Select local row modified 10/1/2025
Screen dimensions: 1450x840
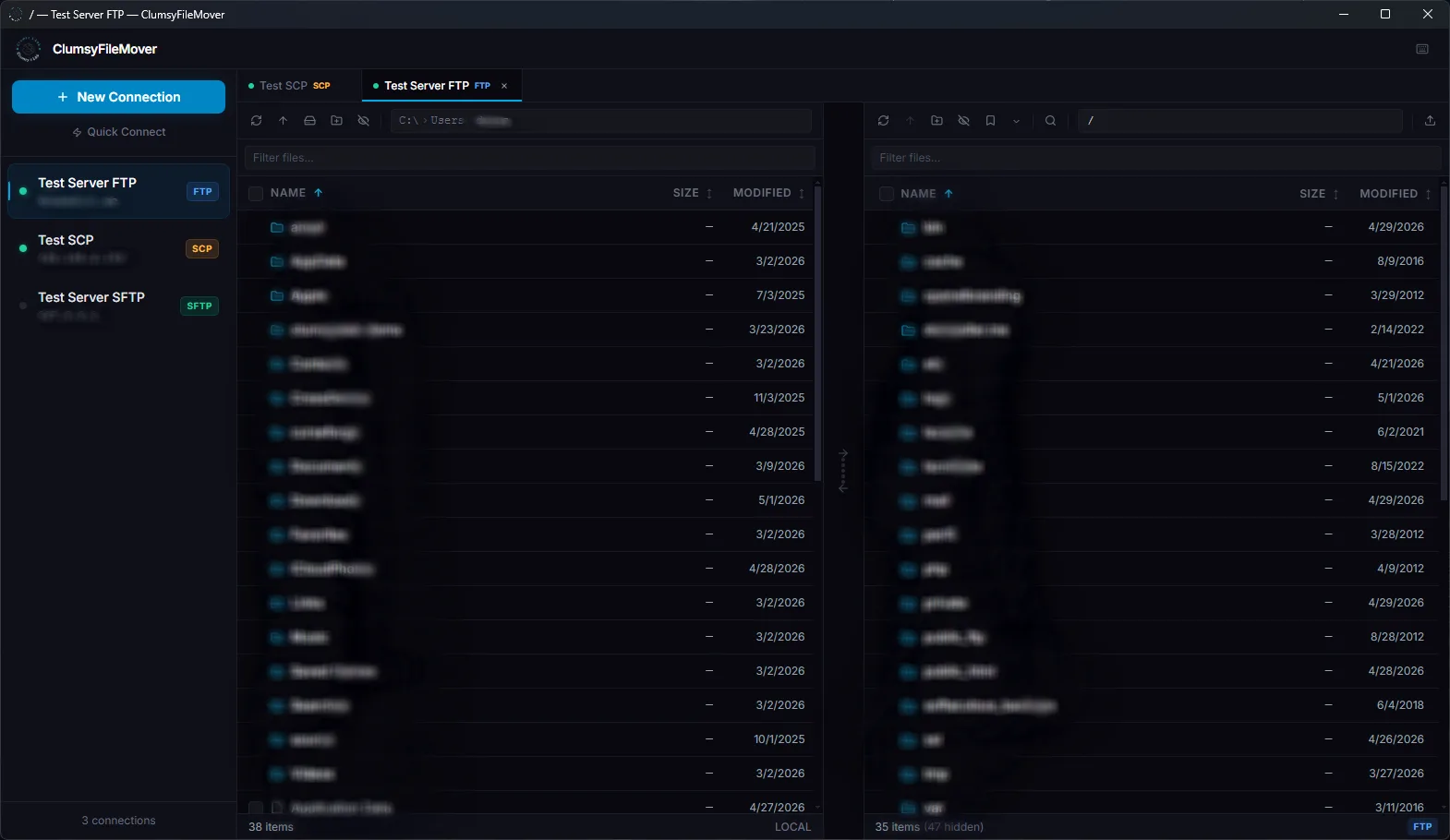click(x=526, y=739)
